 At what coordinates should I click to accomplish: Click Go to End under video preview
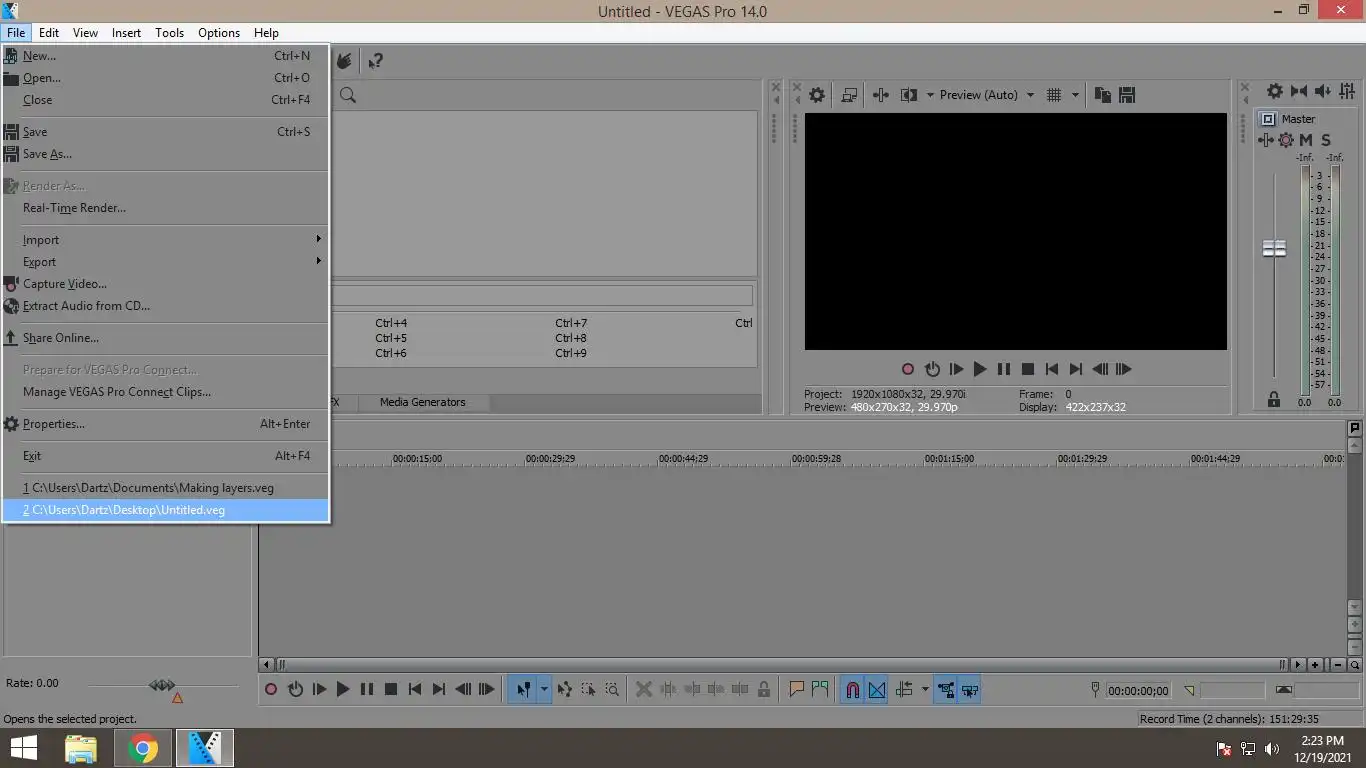click(x=1076, y=369)
